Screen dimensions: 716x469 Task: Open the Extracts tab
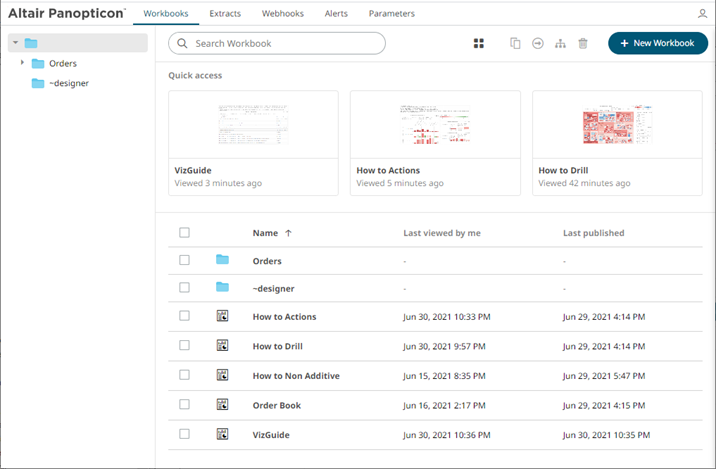[225, 14]
